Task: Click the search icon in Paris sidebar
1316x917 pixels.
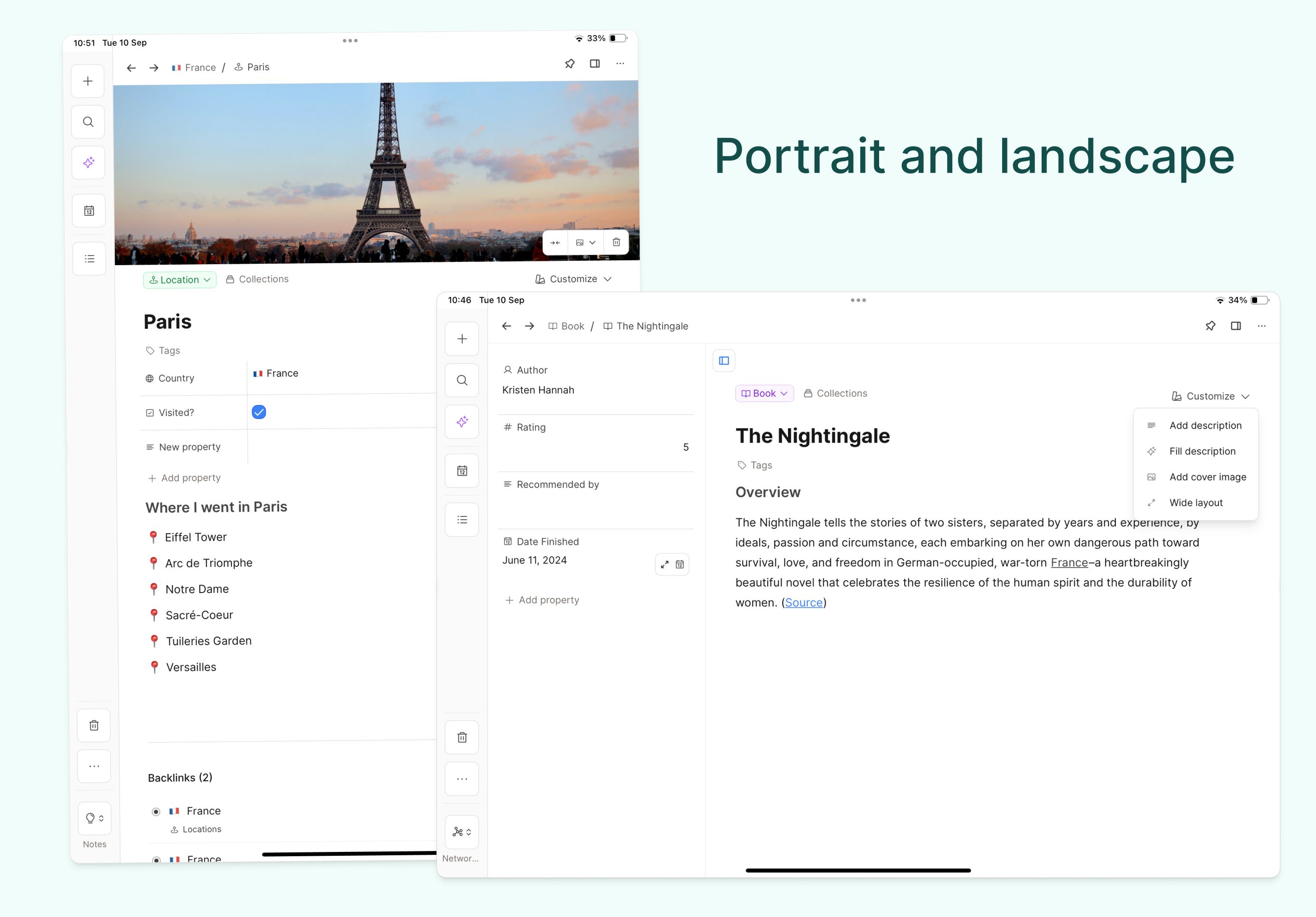Action: point(88,122)
